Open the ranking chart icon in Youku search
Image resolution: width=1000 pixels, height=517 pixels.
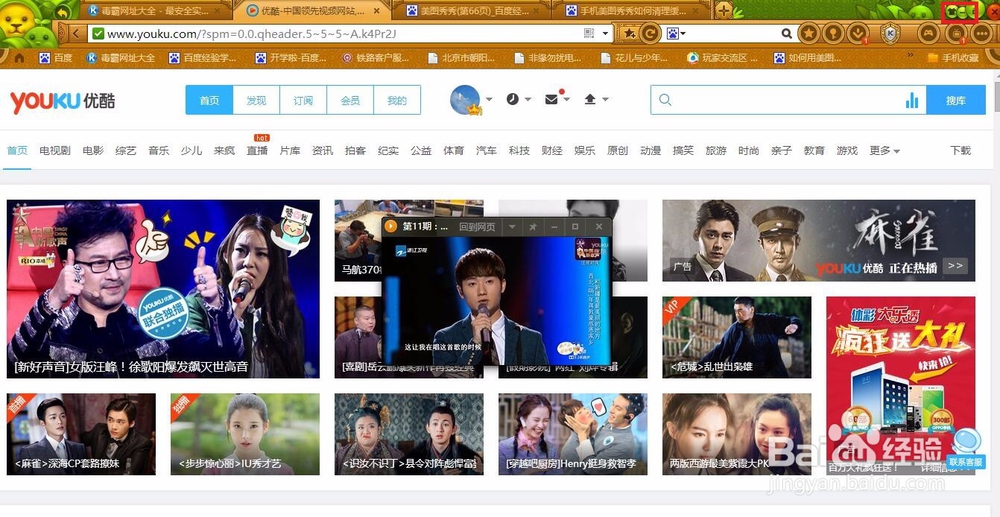tap(912, 100)
